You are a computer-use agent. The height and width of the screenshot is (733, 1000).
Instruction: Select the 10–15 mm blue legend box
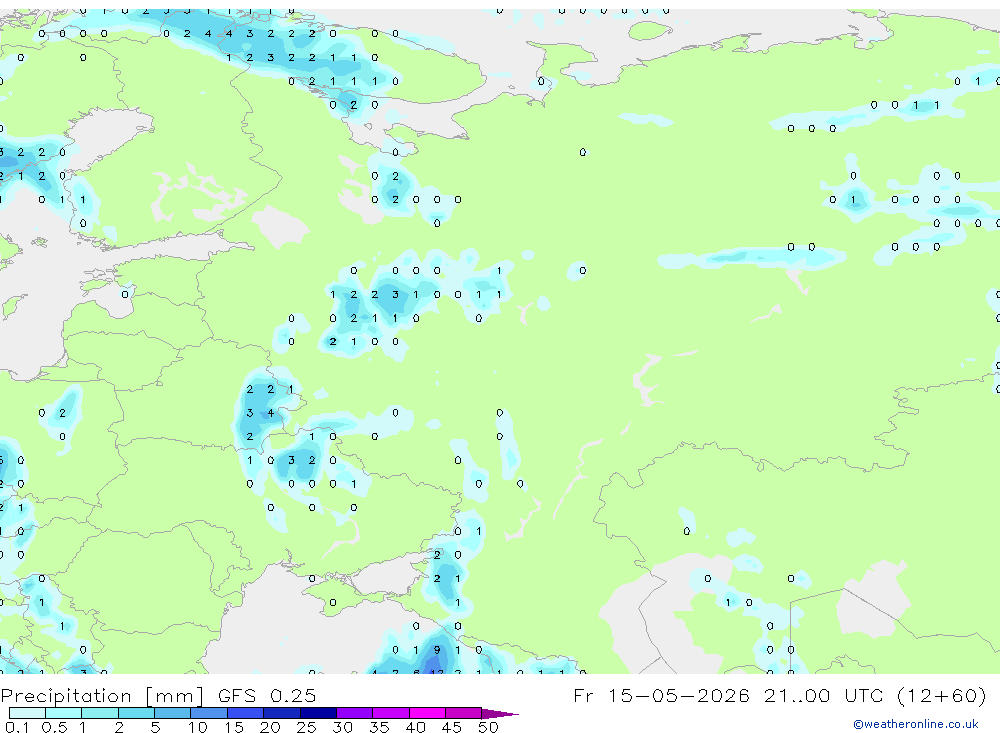(209, 713)
